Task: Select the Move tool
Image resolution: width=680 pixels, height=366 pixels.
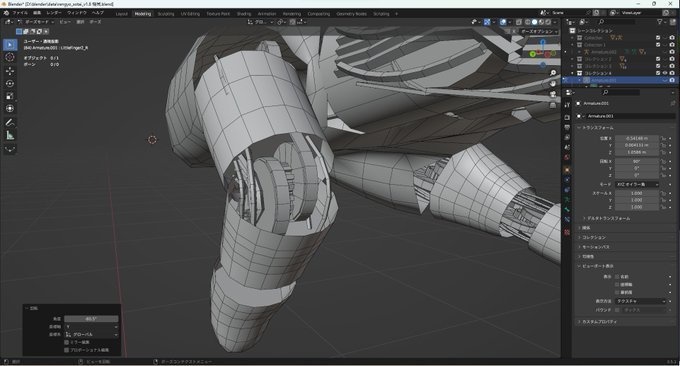Action: (x=10, y=71)
